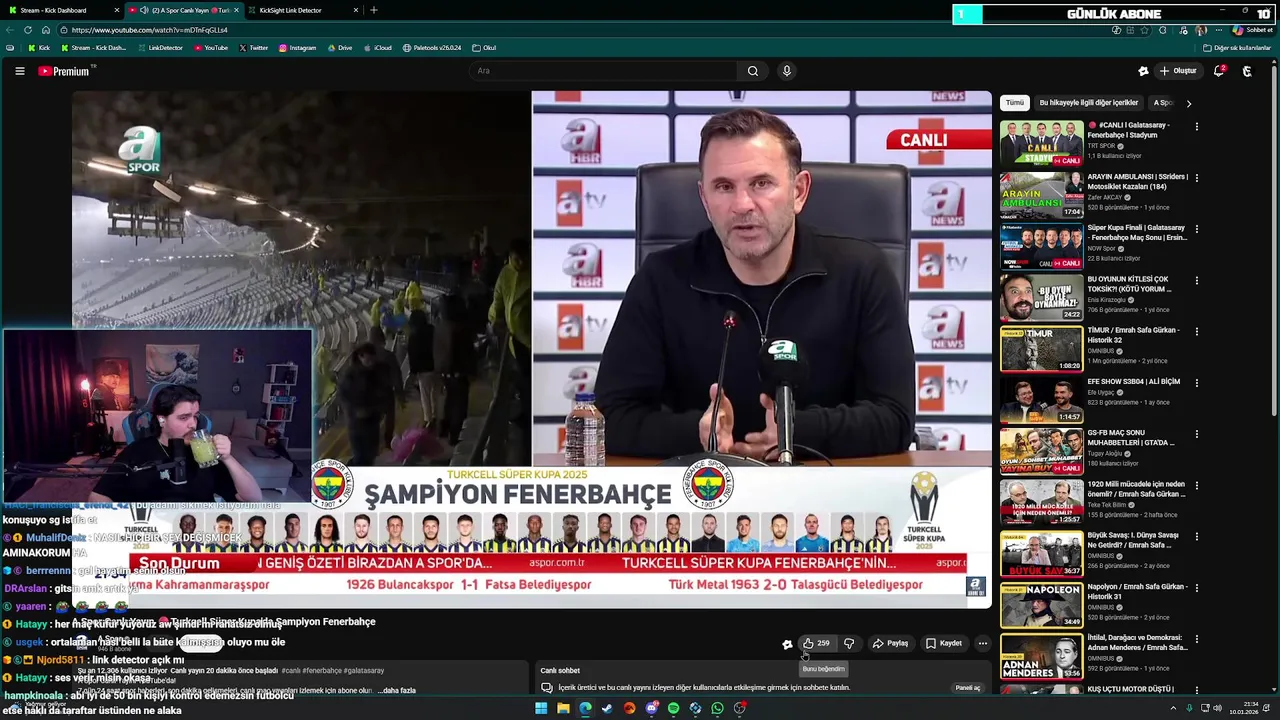Open Kick bookmark
The height and width of the screenshot is (720, 1280).
[39, 48]
